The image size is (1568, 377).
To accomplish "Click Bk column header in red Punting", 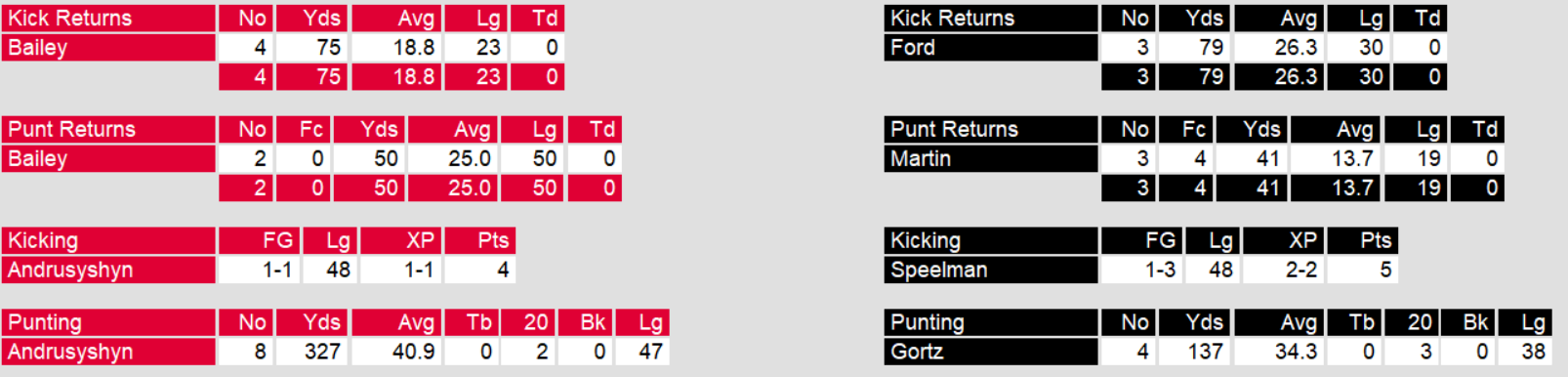I will click(x=585, y=323).
